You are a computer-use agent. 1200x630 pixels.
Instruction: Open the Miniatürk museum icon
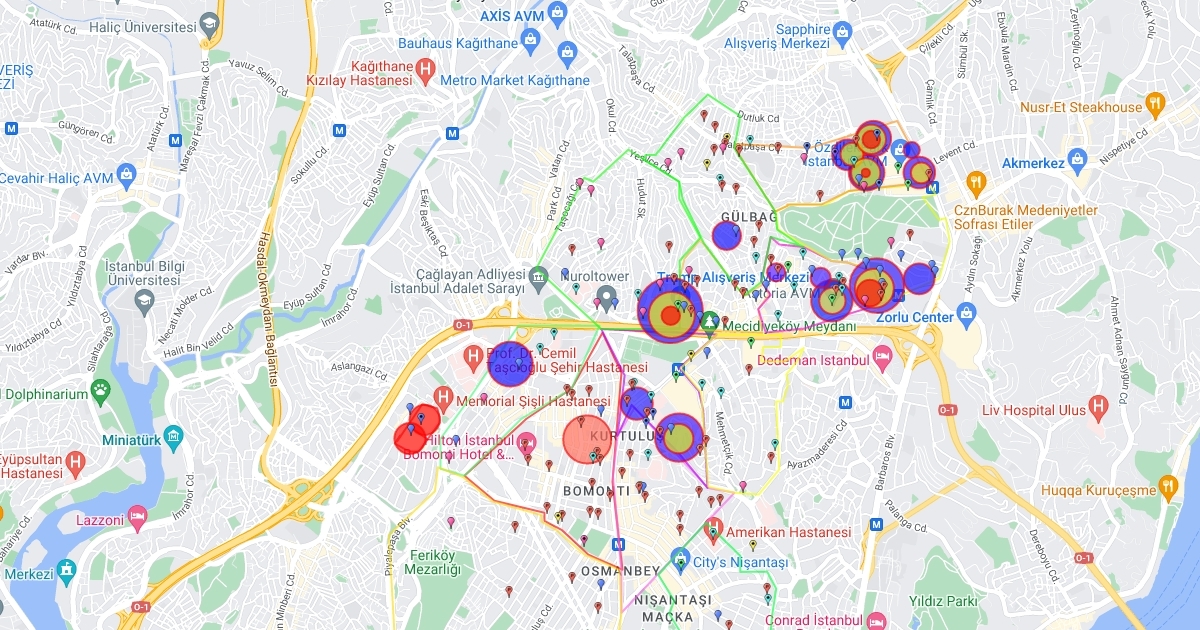point(173,438)
